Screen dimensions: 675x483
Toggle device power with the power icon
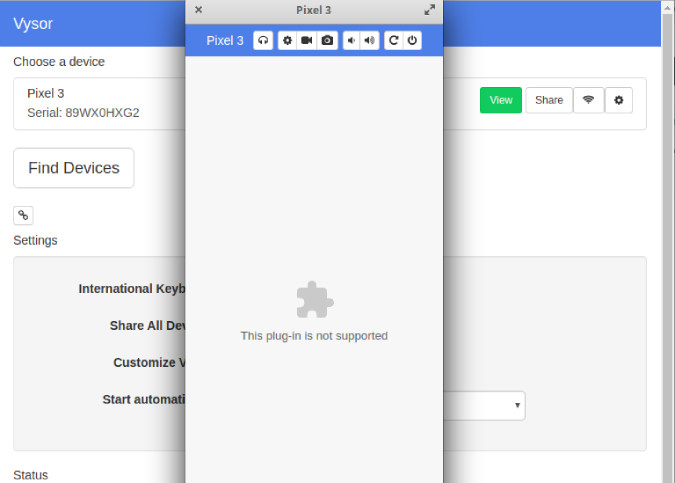(412, 40)
